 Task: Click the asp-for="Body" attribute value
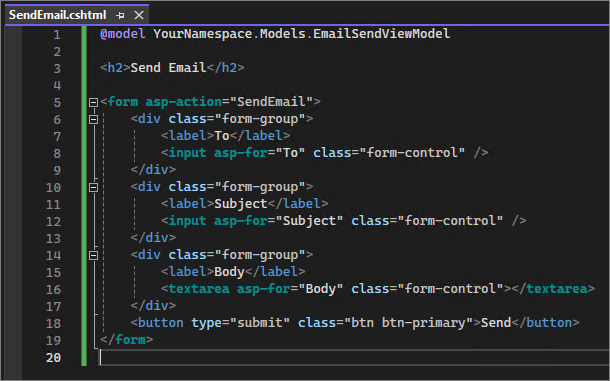pyautogui.click(x=321, y=289)
